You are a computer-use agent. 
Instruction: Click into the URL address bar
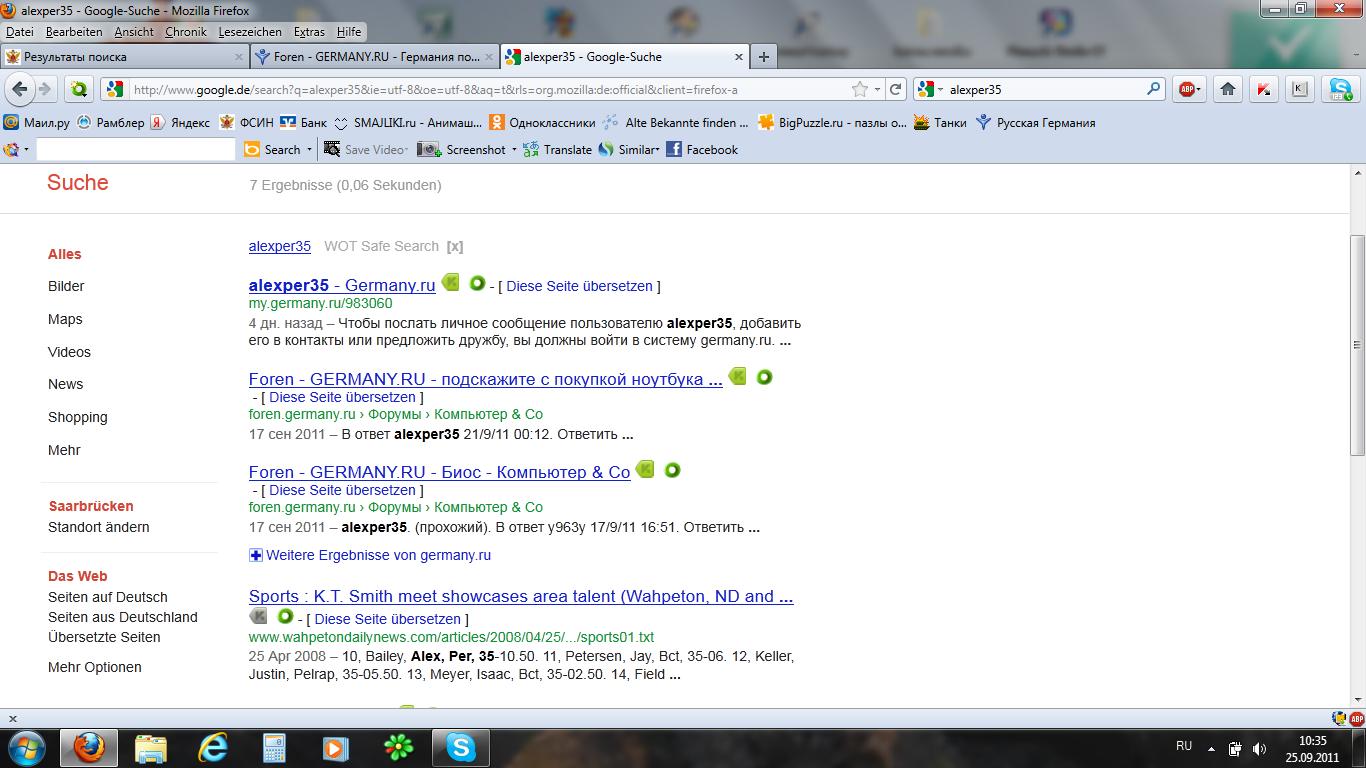(490, 89)
